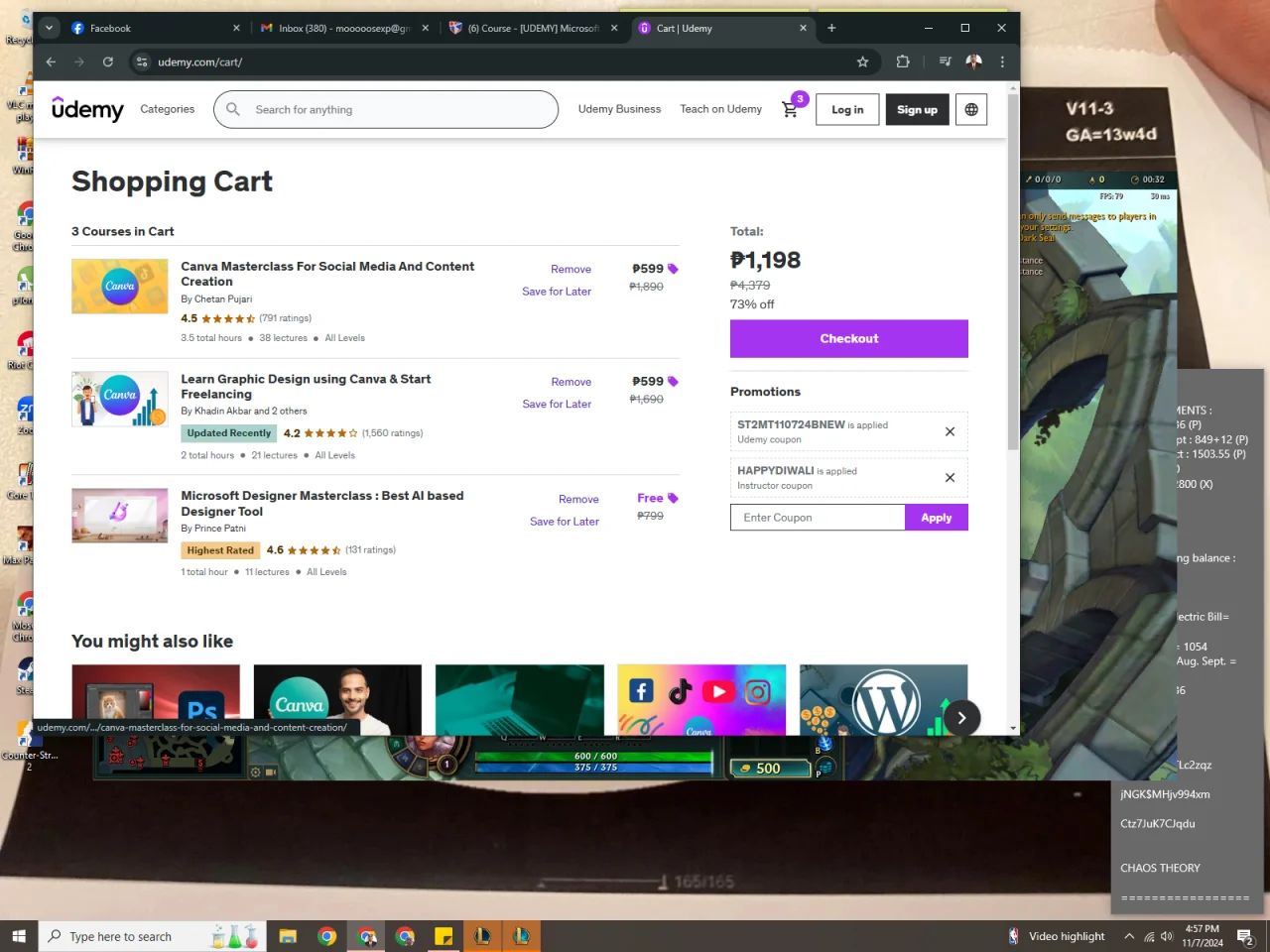Open the globe language selector

(971, 109)
